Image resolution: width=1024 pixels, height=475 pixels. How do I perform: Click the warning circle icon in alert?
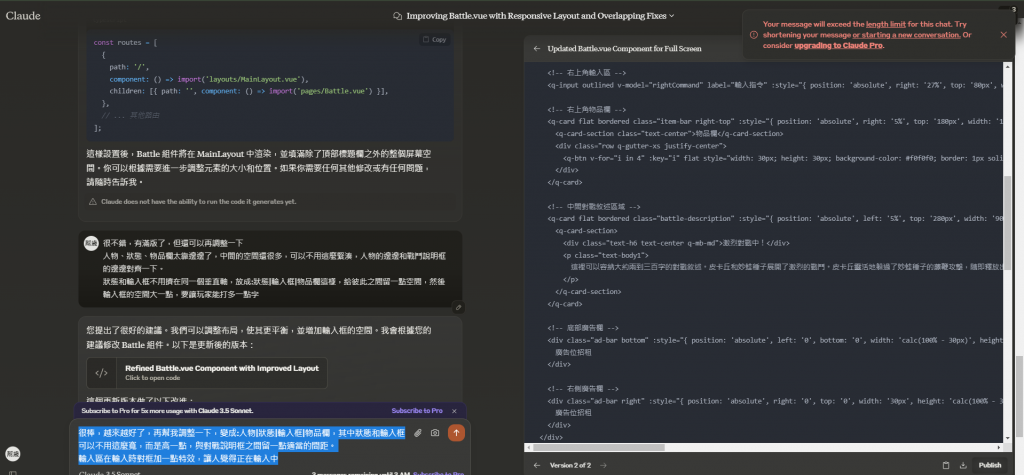(754, 35)
